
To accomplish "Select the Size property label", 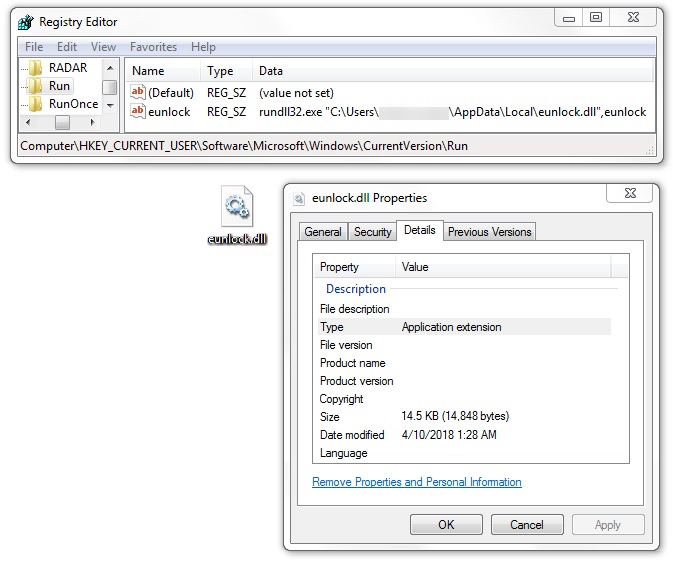I will [x=330, y=417].
